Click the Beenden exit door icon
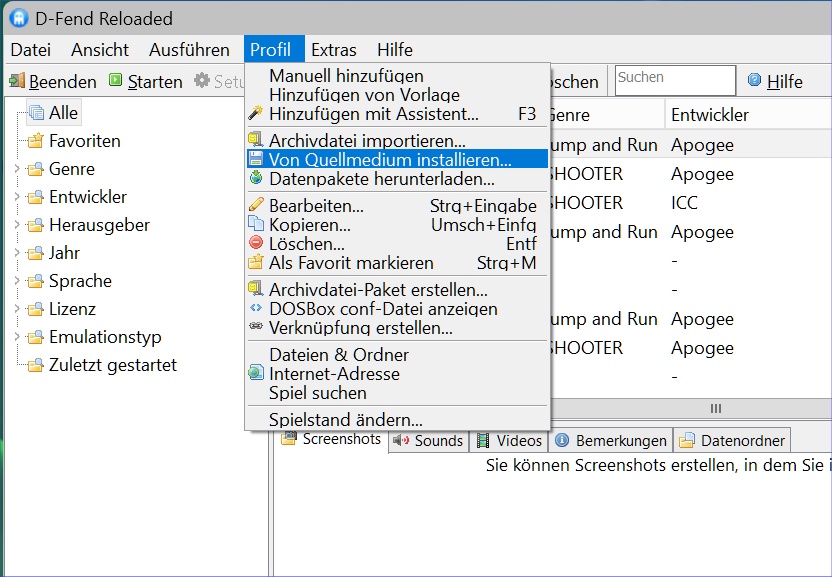 17,81
